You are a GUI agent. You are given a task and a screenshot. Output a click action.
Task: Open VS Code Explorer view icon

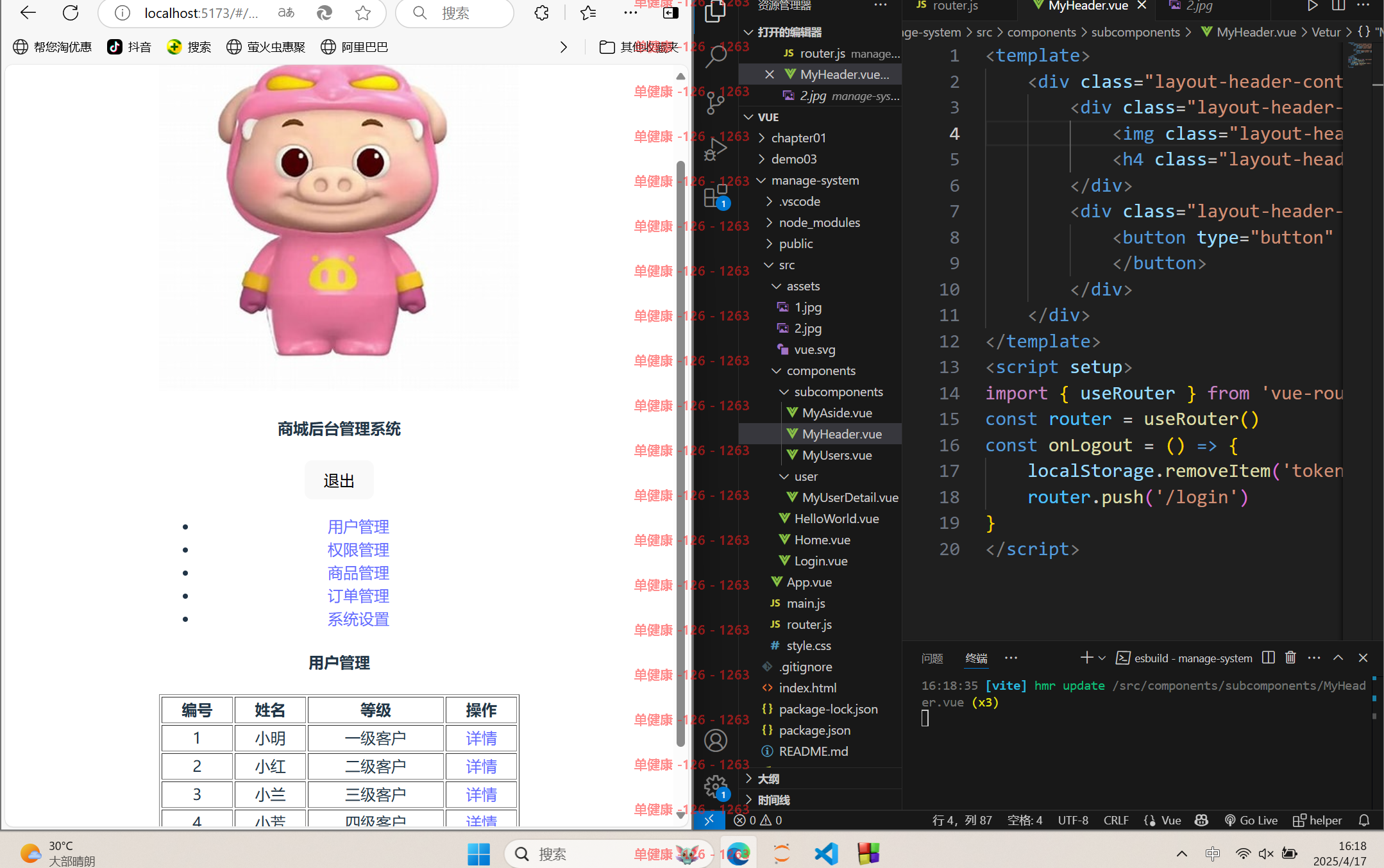[x=715, y=11]
